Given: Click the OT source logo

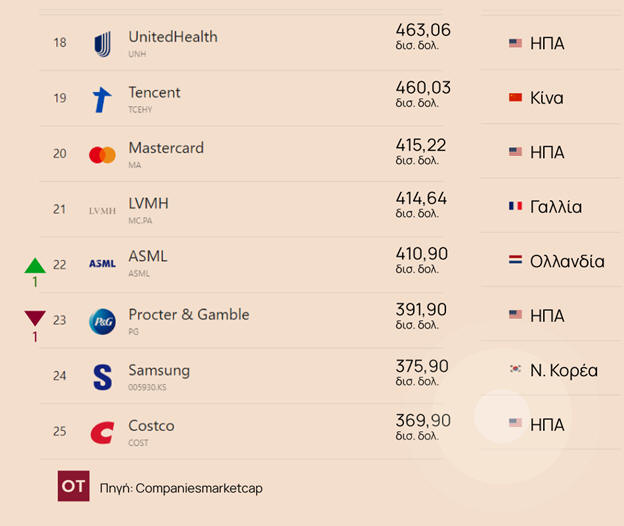Looking at the screenshot, I should [74, 486].
